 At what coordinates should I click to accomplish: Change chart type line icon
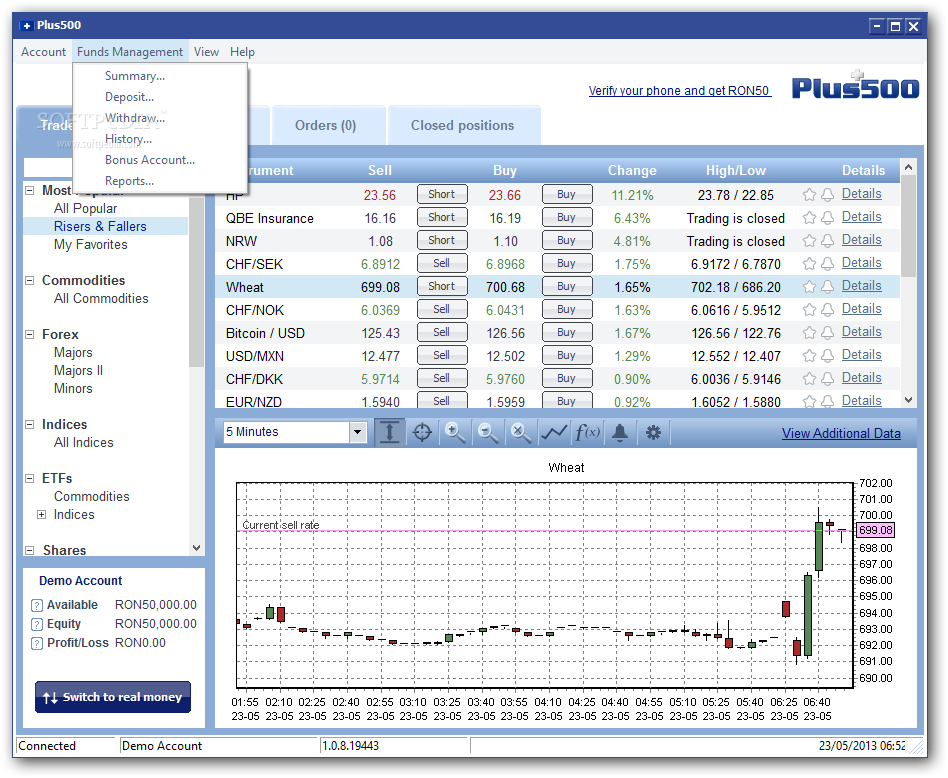554,433
